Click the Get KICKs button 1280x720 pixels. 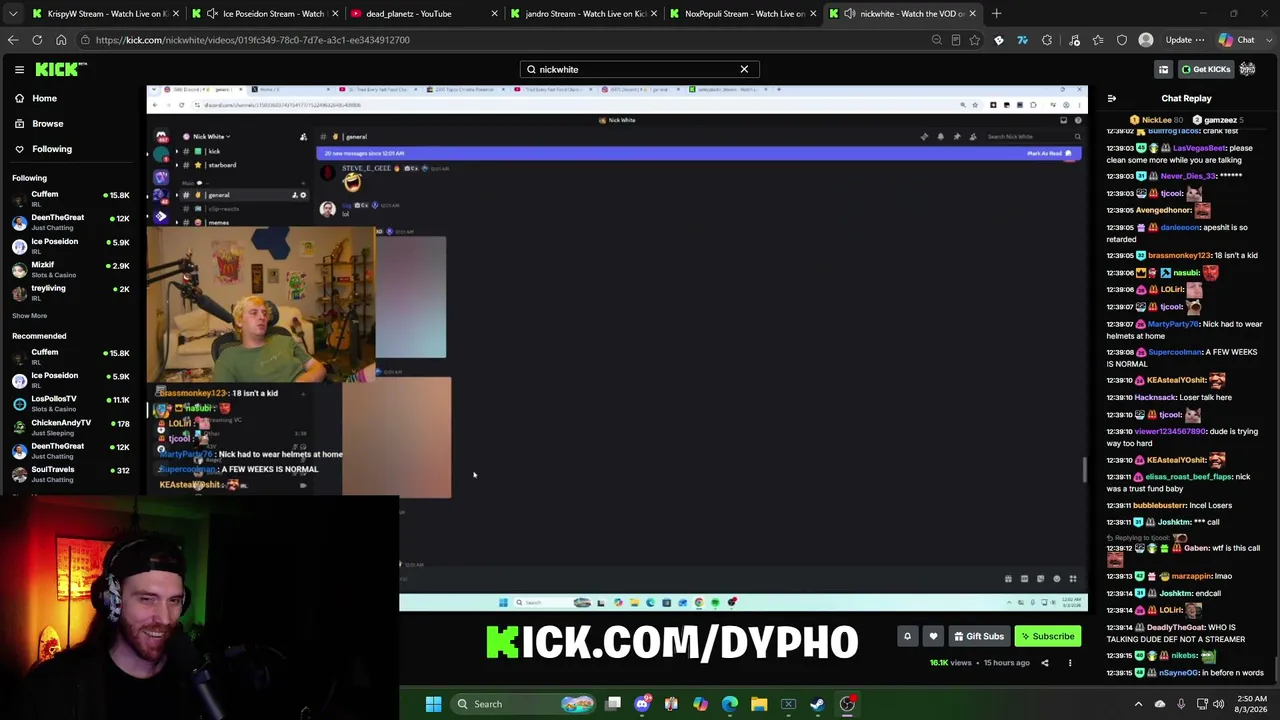click(x=1205, y=69)
